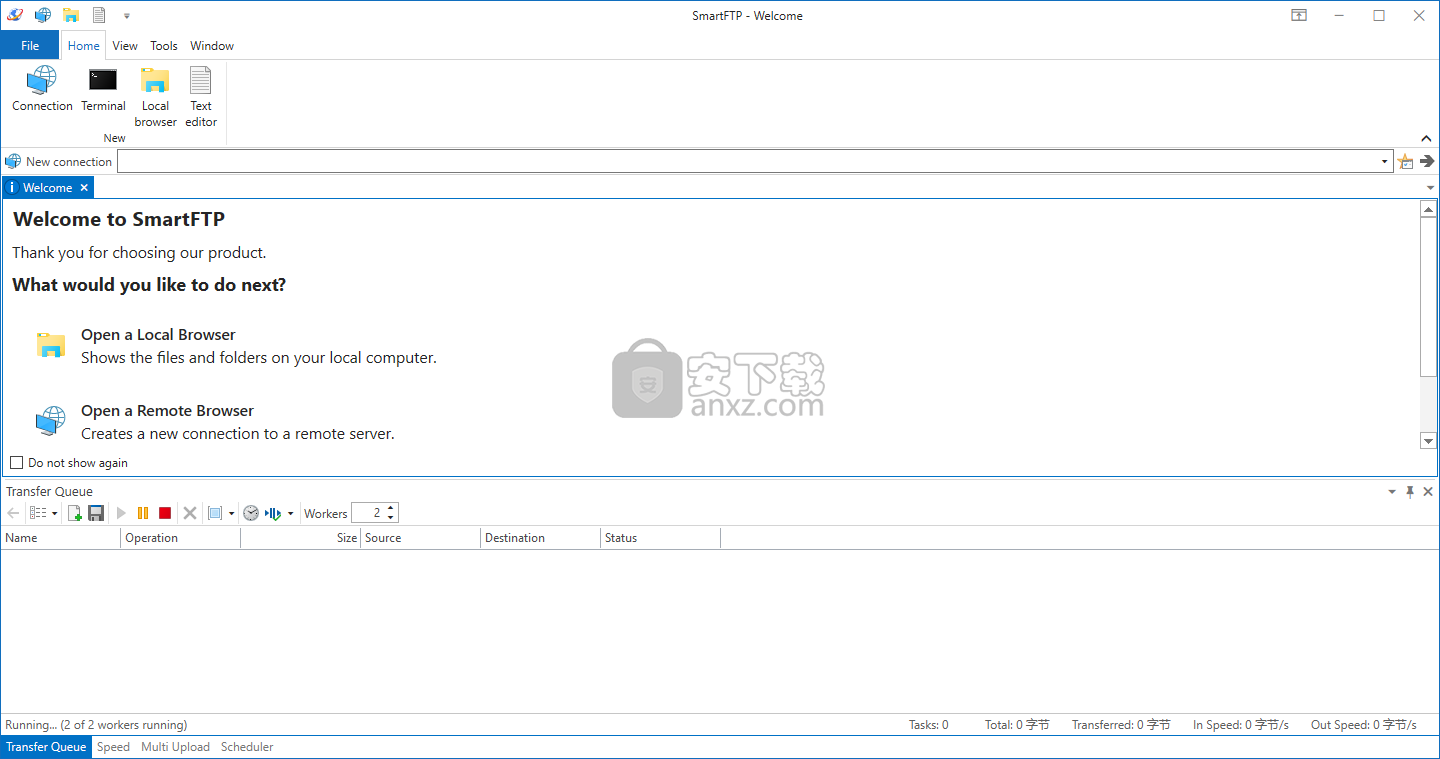Switch to the Speed bottom tab
Screen dimensions: 1440x759
(x=113, y=746)
